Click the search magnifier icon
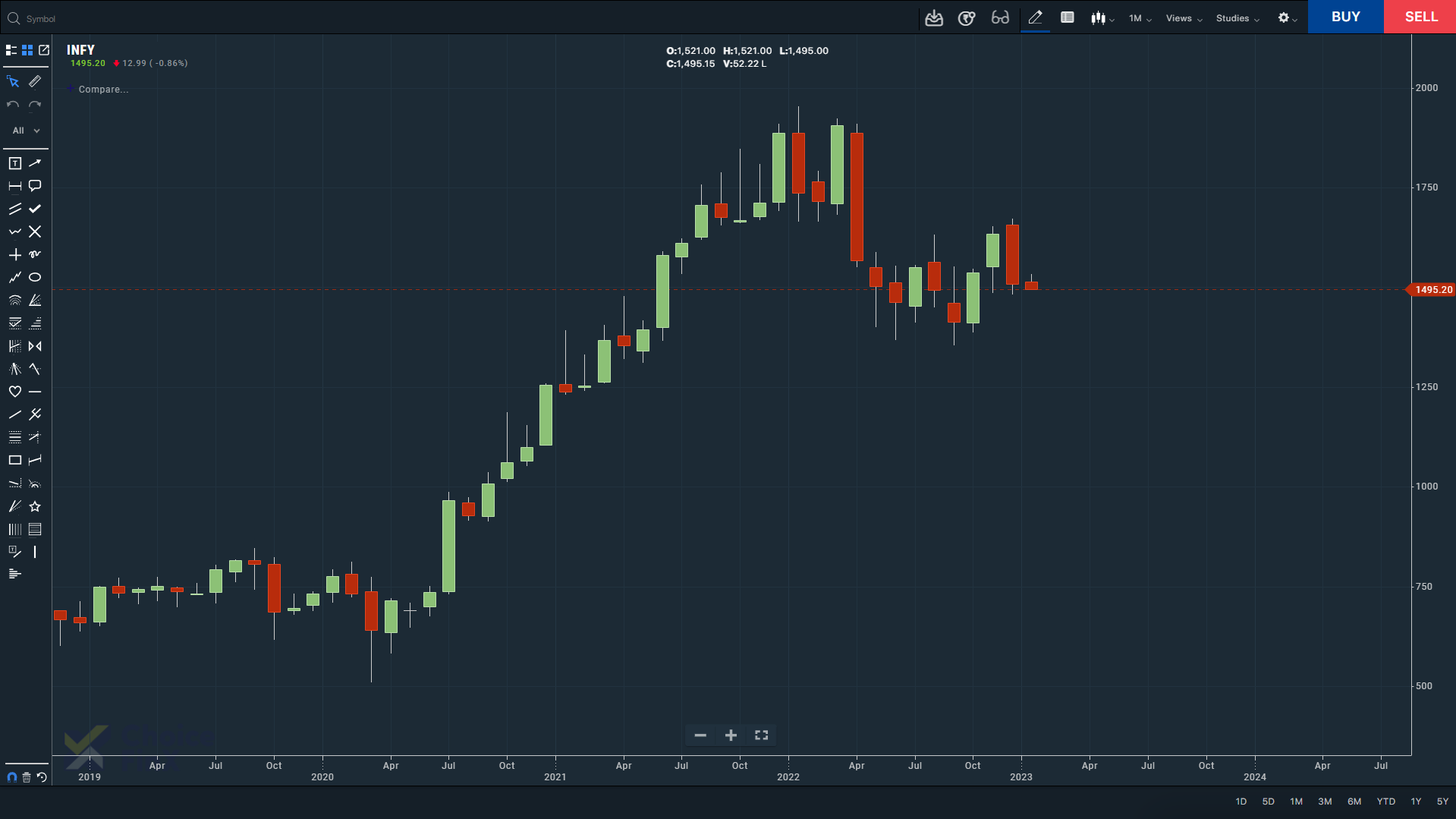1456x819 pixels. coord(13,18)
